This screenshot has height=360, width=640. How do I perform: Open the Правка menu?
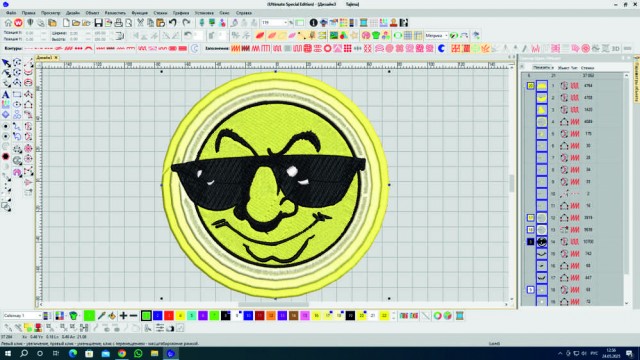tap(29, 13)
